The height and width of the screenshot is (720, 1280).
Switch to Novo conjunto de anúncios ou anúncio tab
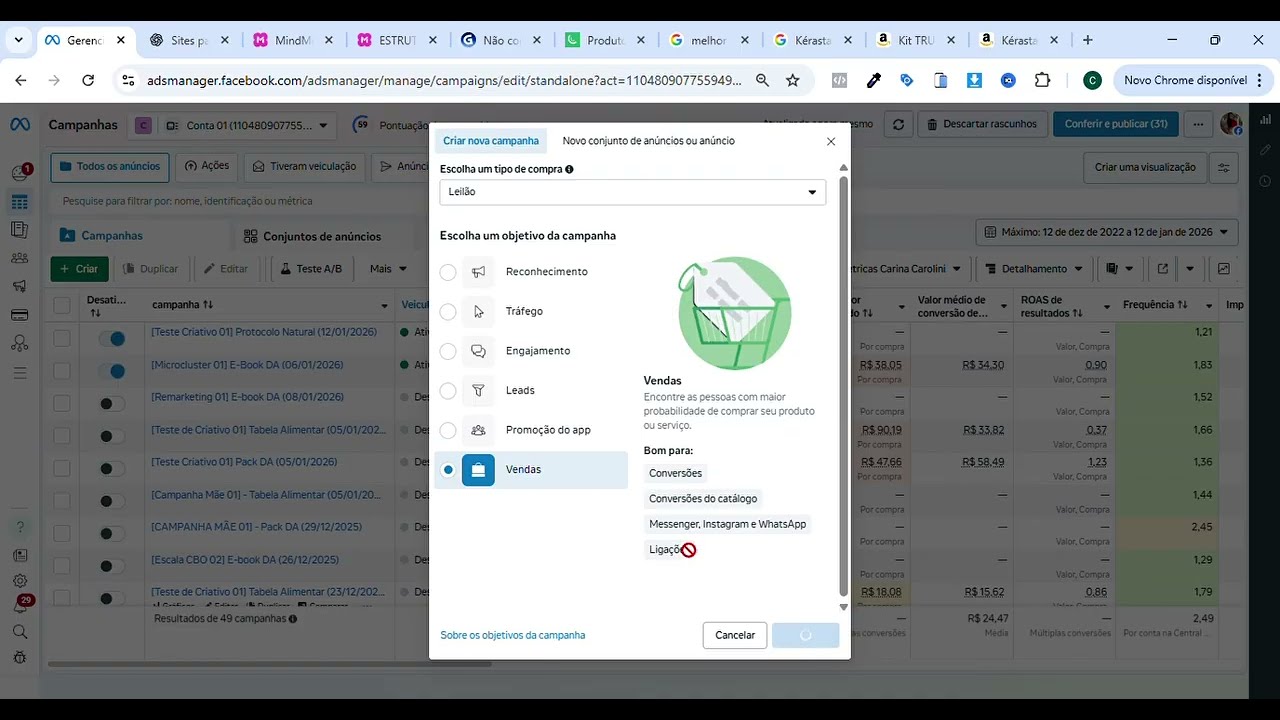tap(649, 141)
